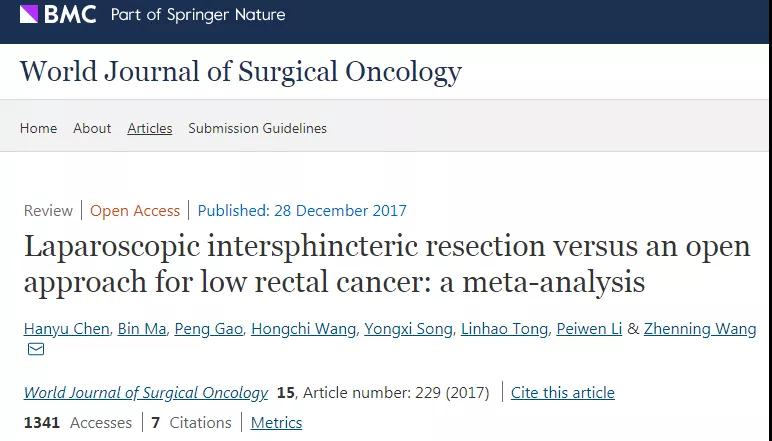Click the corresponding author envelope icon
The image size is (772, 441).
click(36, 349)
